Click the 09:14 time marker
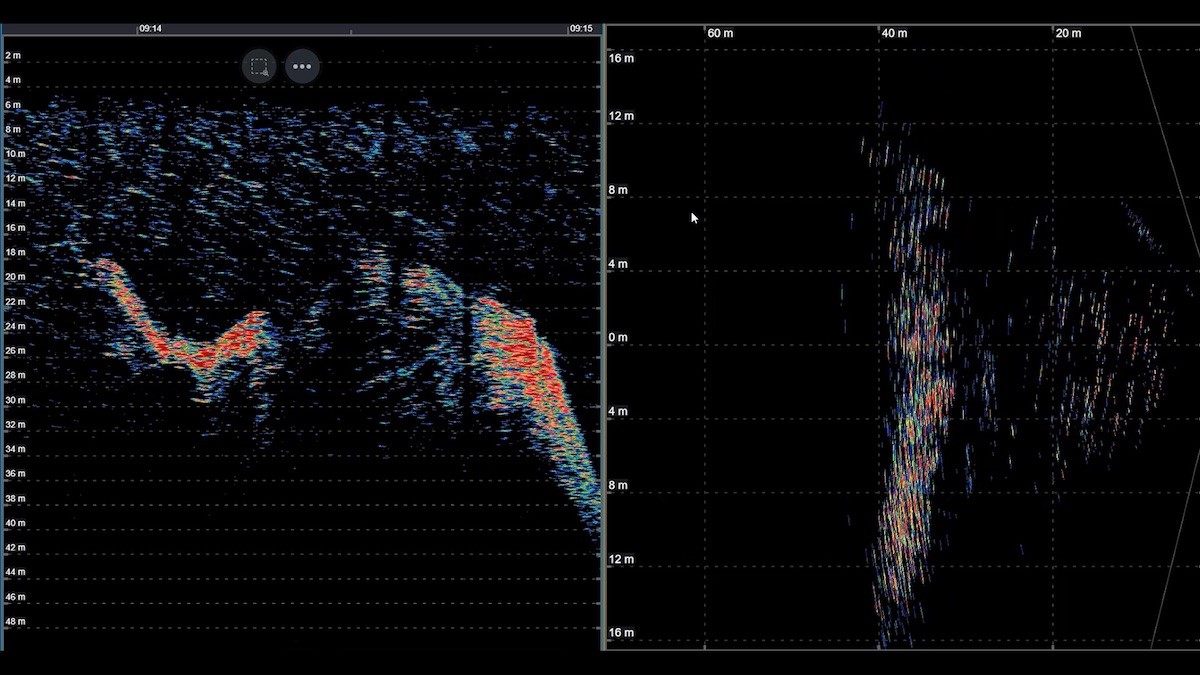Viewport: 1200px width, 675px height. (150, 29)
